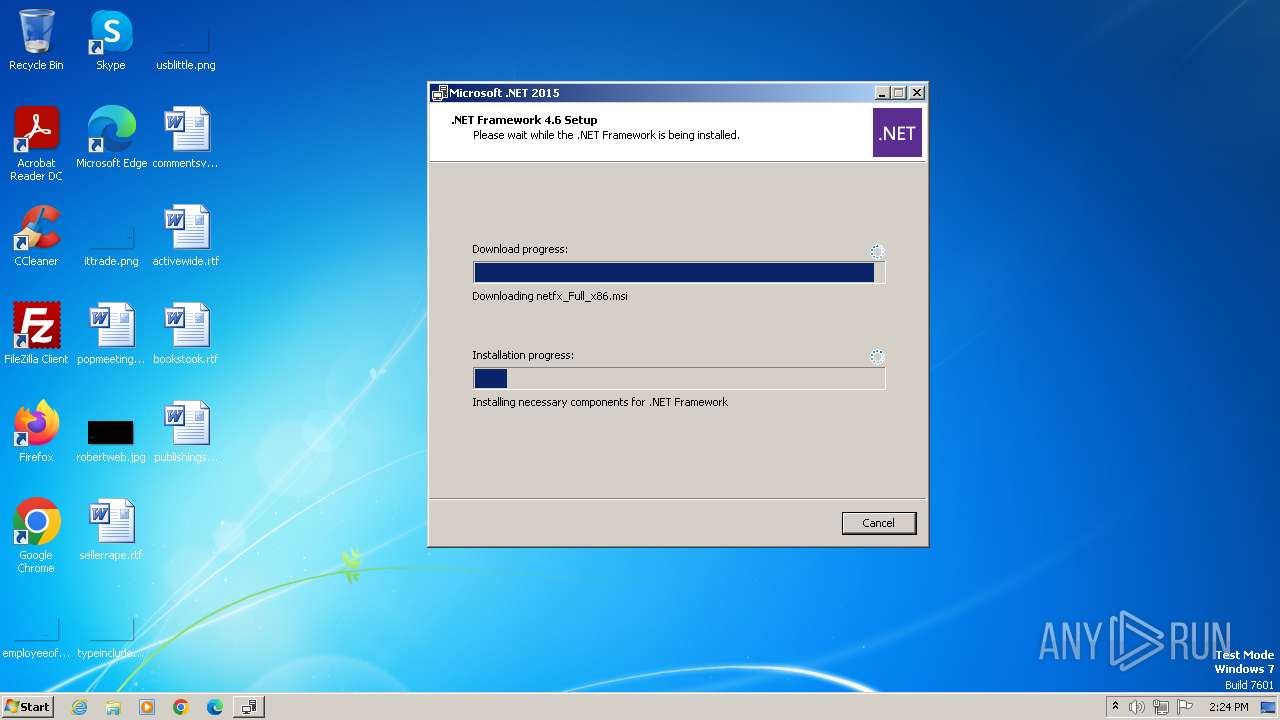Open Chrome from the taskbar
The height and width of the screenshot is (720, 1280).
pyautogui.click(x=181, y=707)
